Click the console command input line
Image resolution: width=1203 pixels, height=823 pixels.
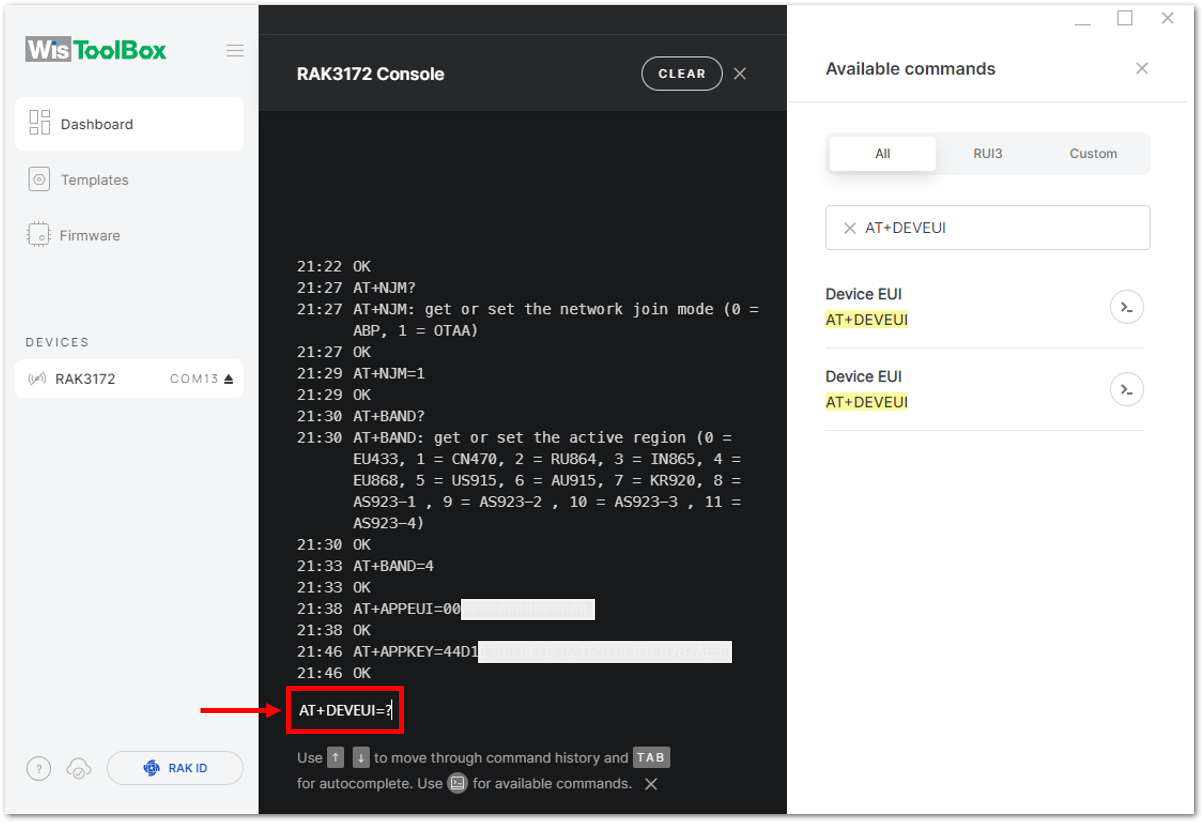click(x=346, y=711)
